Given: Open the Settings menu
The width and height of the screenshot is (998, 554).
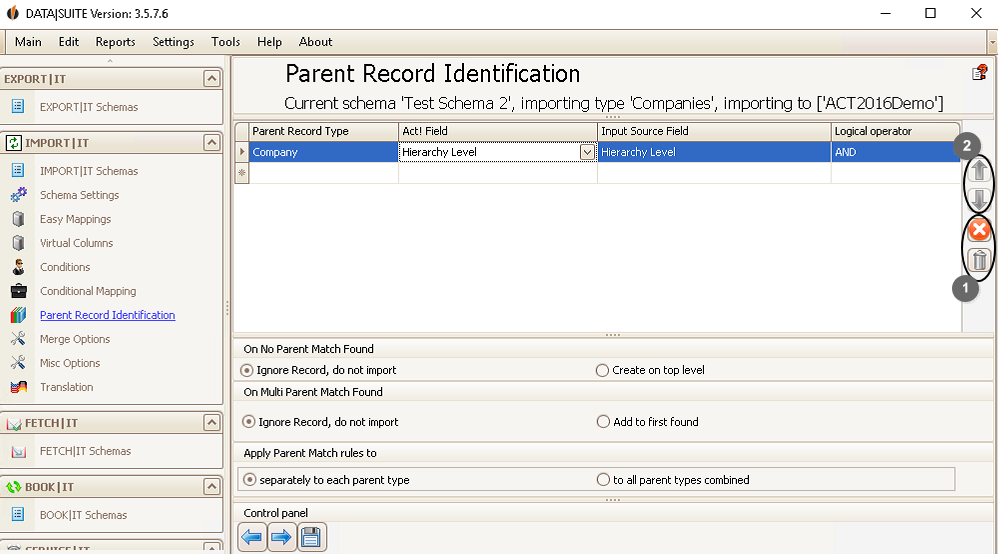Looking at the screenshot, I should [x=173, y=42].
